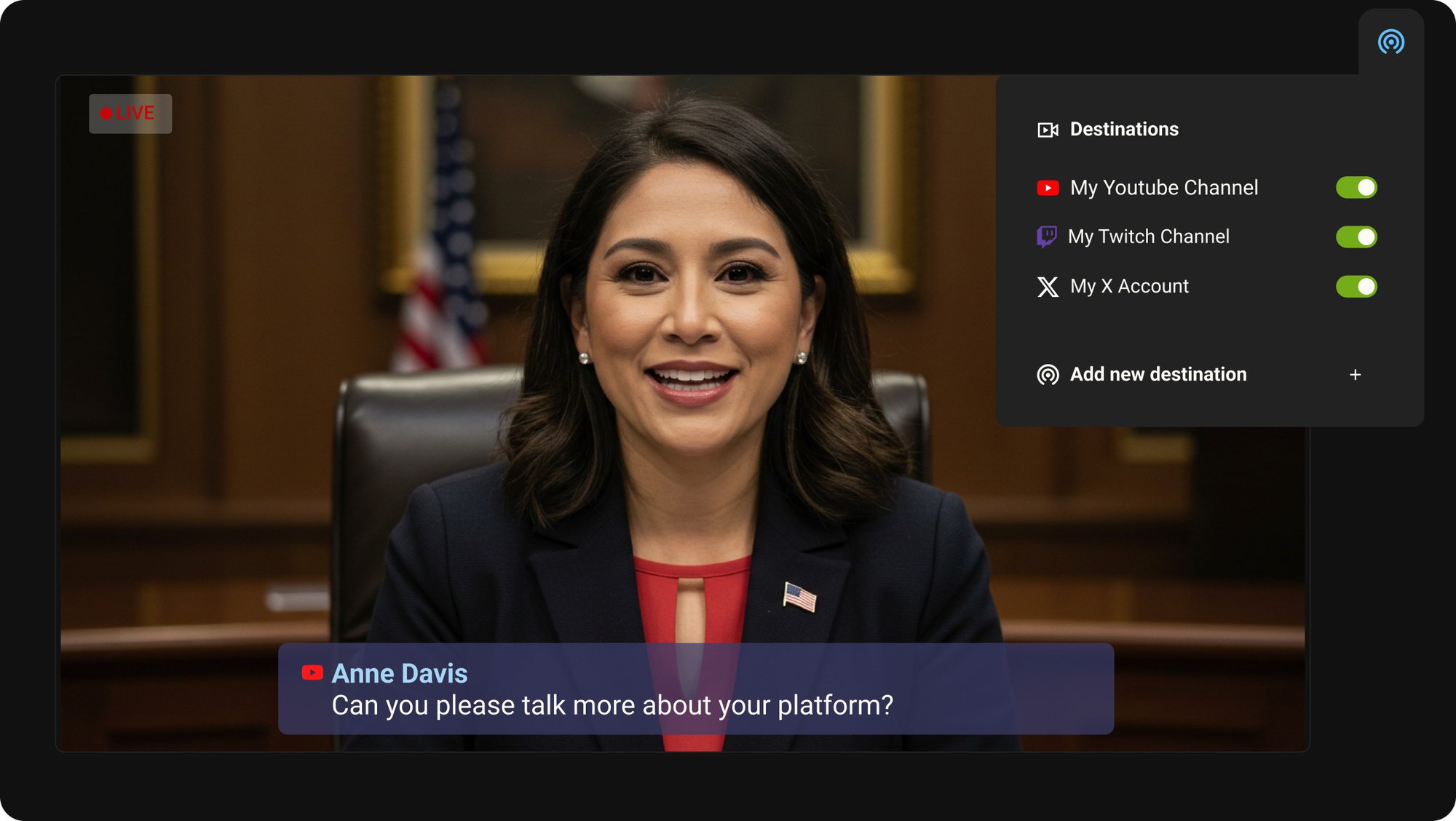
Task: Click the broadcast icon beside Add new destination
Action: point(1048,375)
